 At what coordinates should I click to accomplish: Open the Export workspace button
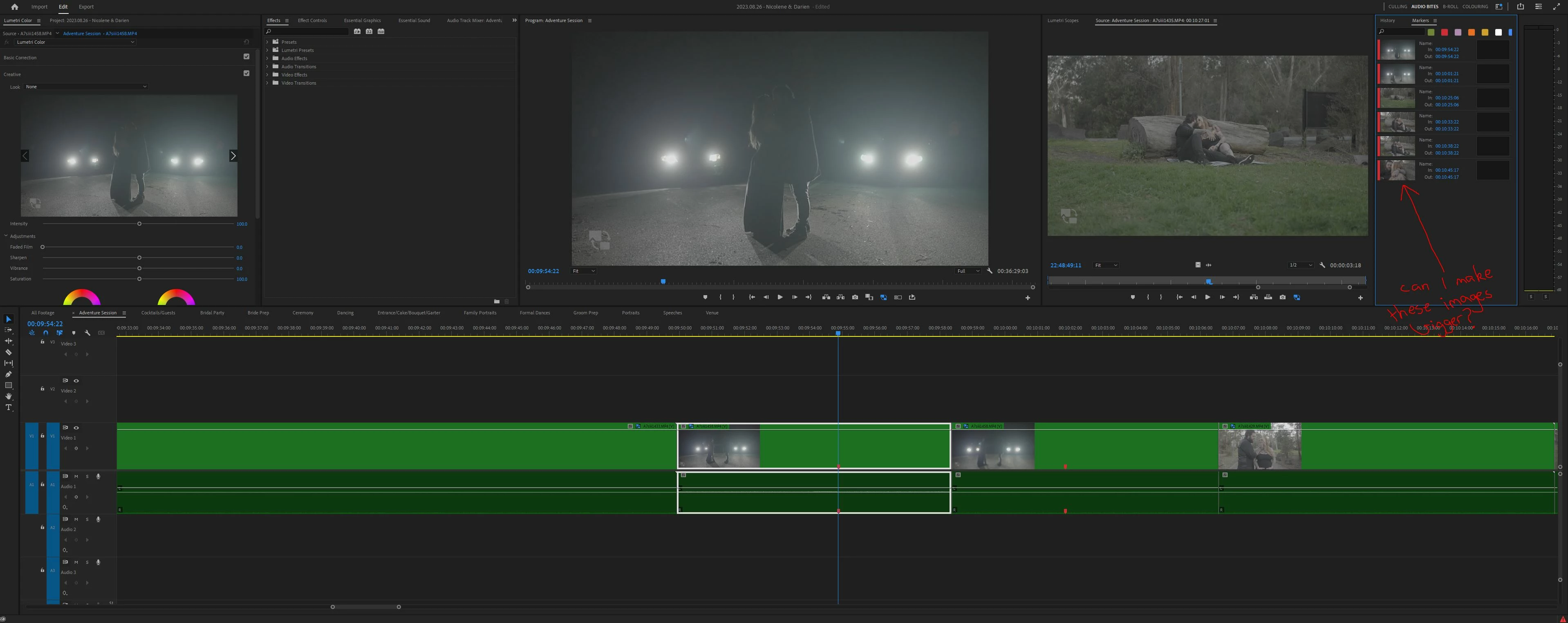point(86,7)
